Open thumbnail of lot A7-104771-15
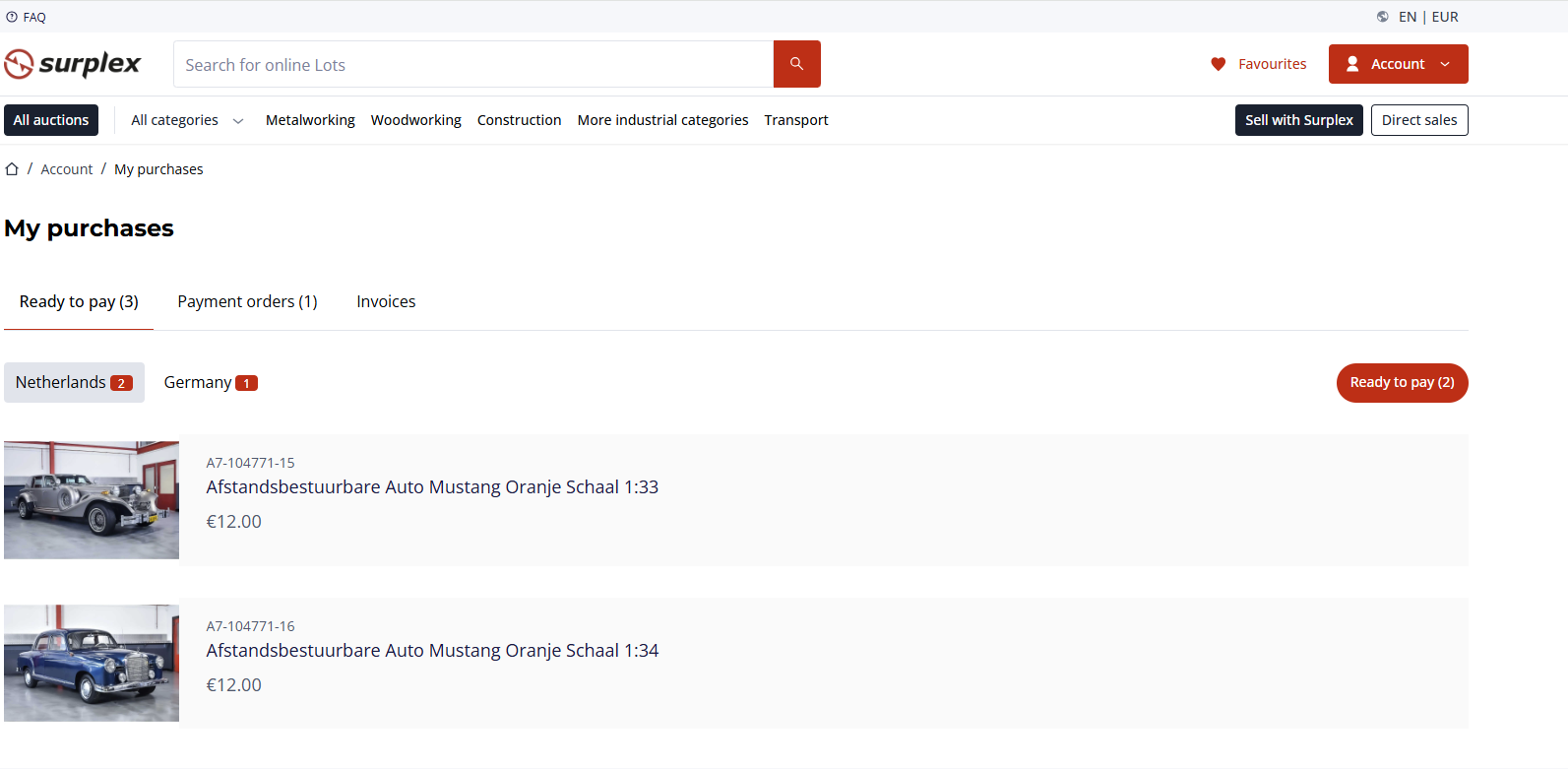Screen dimensions: 1568x769 point(92,500)
